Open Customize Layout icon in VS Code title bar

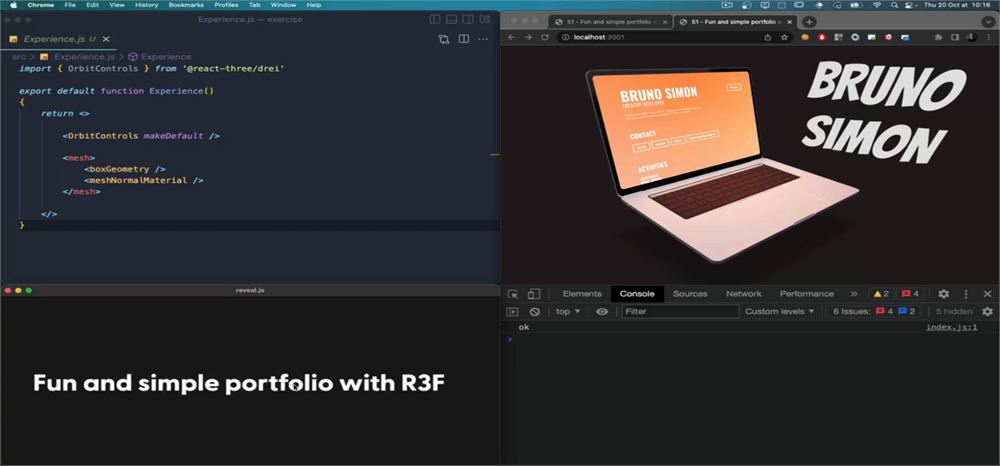(x=485, y=20)
